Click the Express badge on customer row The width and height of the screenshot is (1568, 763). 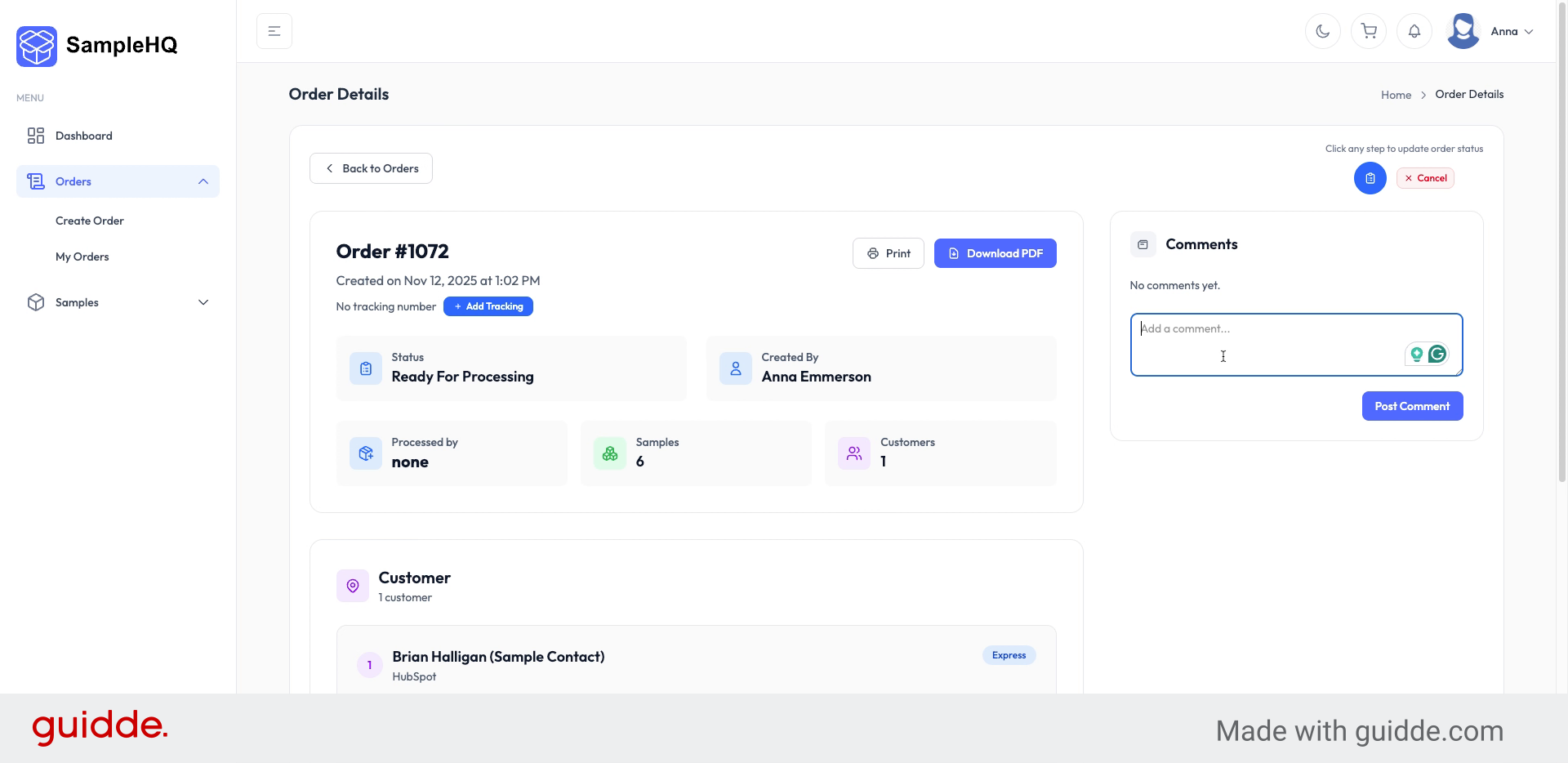[x=1009, y=655]
